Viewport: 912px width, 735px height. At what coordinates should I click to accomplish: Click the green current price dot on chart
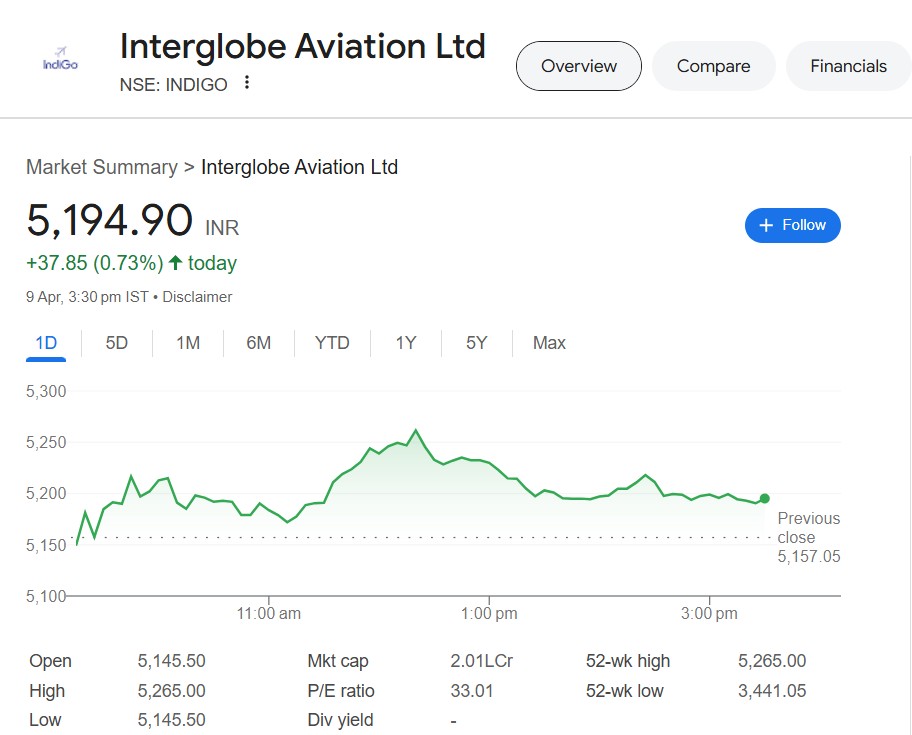[x=765, y=498]
